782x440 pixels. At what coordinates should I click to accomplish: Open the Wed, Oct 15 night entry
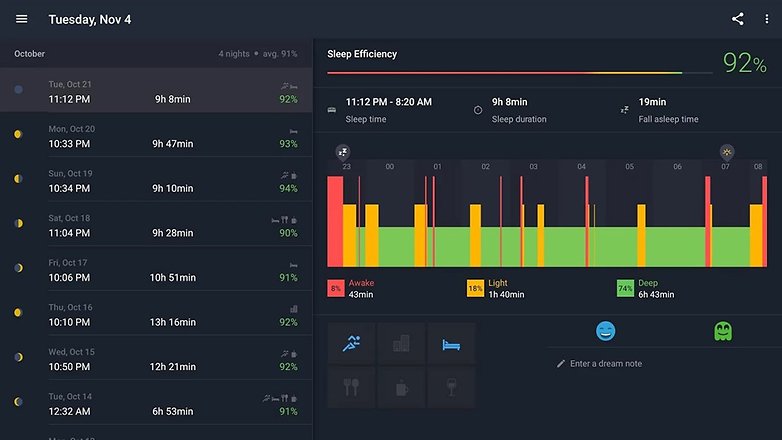(x=156, y=358)
